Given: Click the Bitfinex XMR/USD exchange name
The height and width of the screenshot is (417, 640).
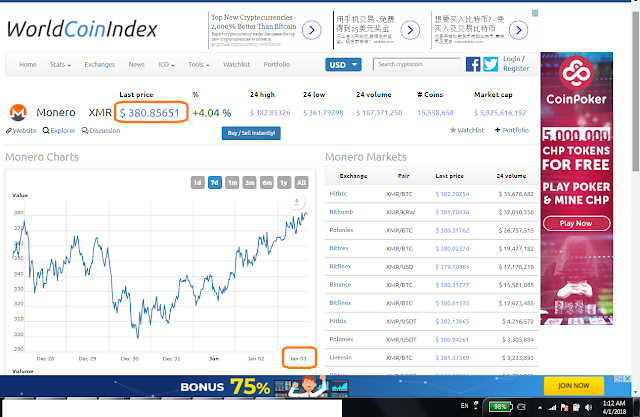Looking at the screenshot, I should [340, 266].
